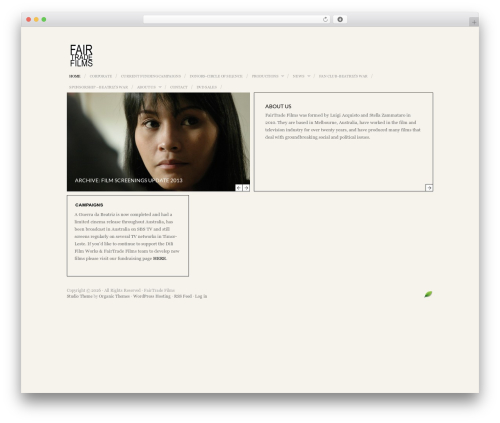Viewport: 500px width, 423px height.
Task: Open the DVD Sales menu item
Action: [207, 87]
